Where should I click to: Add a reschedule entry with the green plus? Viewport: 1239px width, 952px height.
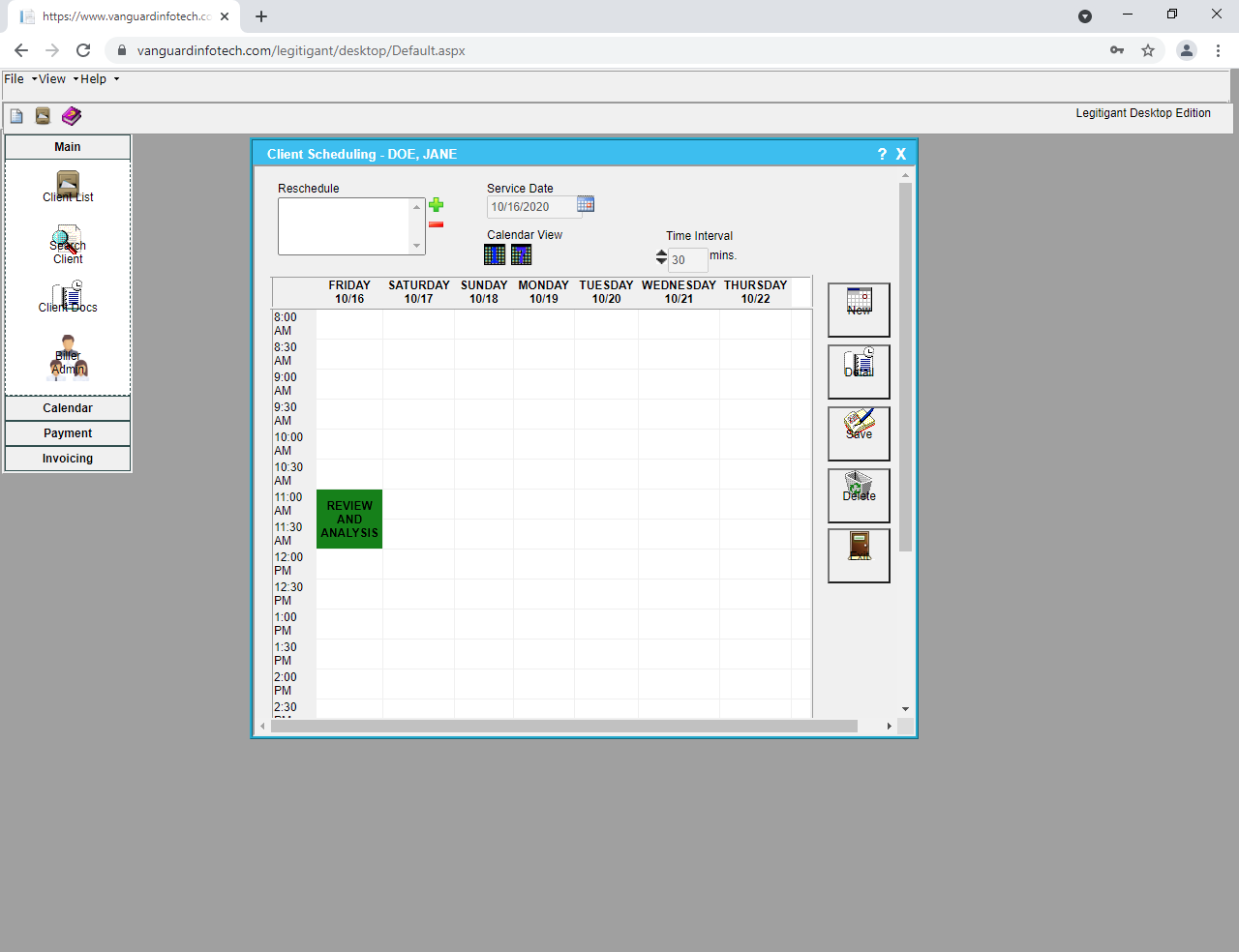437,204
